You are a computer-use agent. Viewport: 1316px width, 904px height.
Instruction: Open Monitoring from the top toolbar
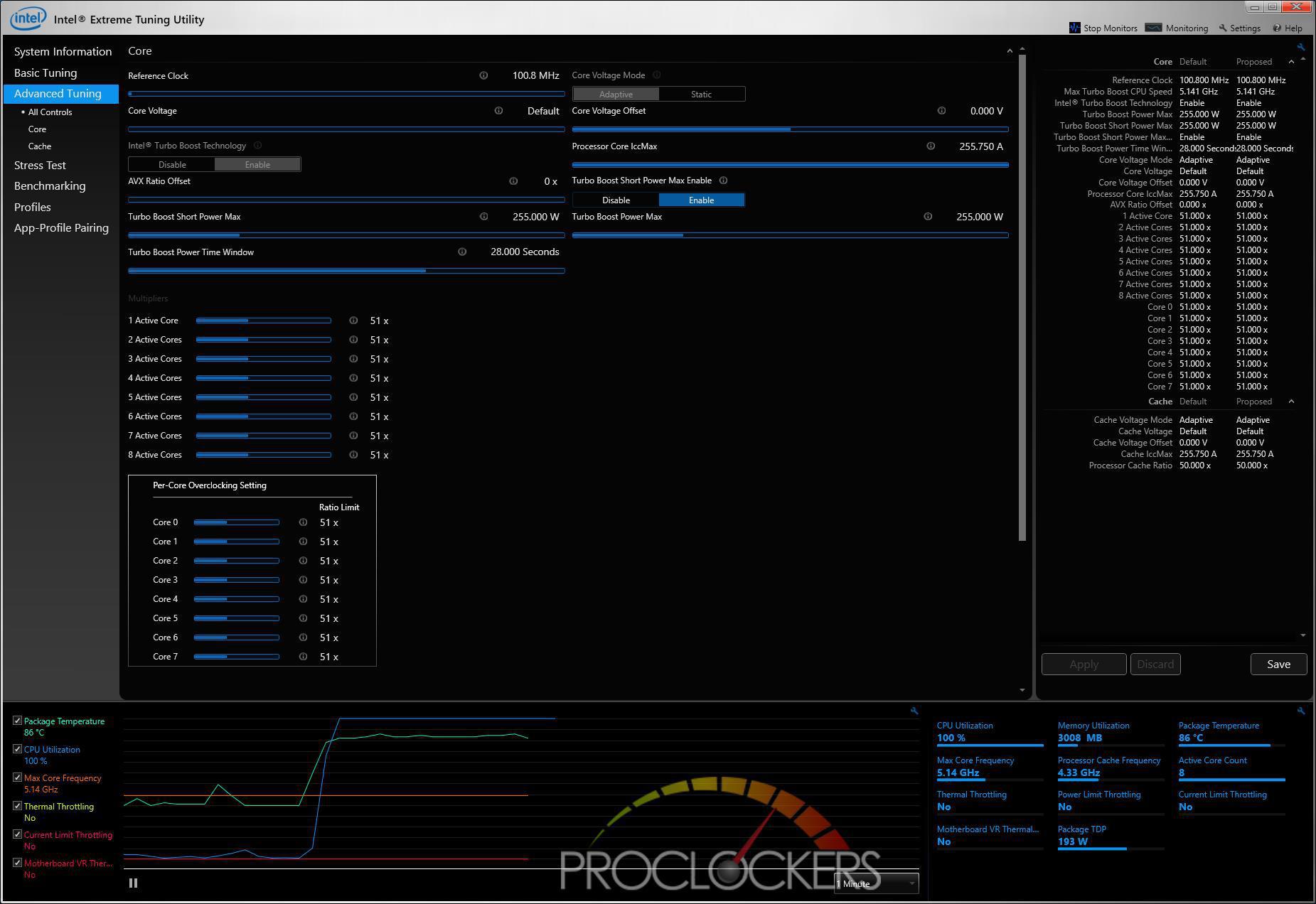tap(1177, 28)
